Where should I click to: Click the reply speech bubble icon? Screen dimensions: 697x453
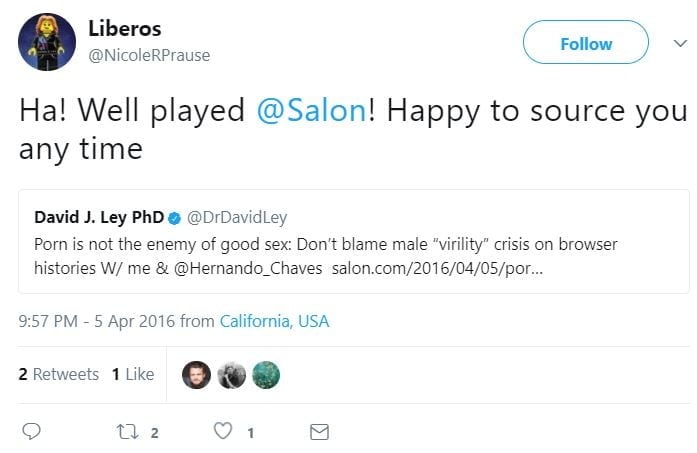point(32,432)
